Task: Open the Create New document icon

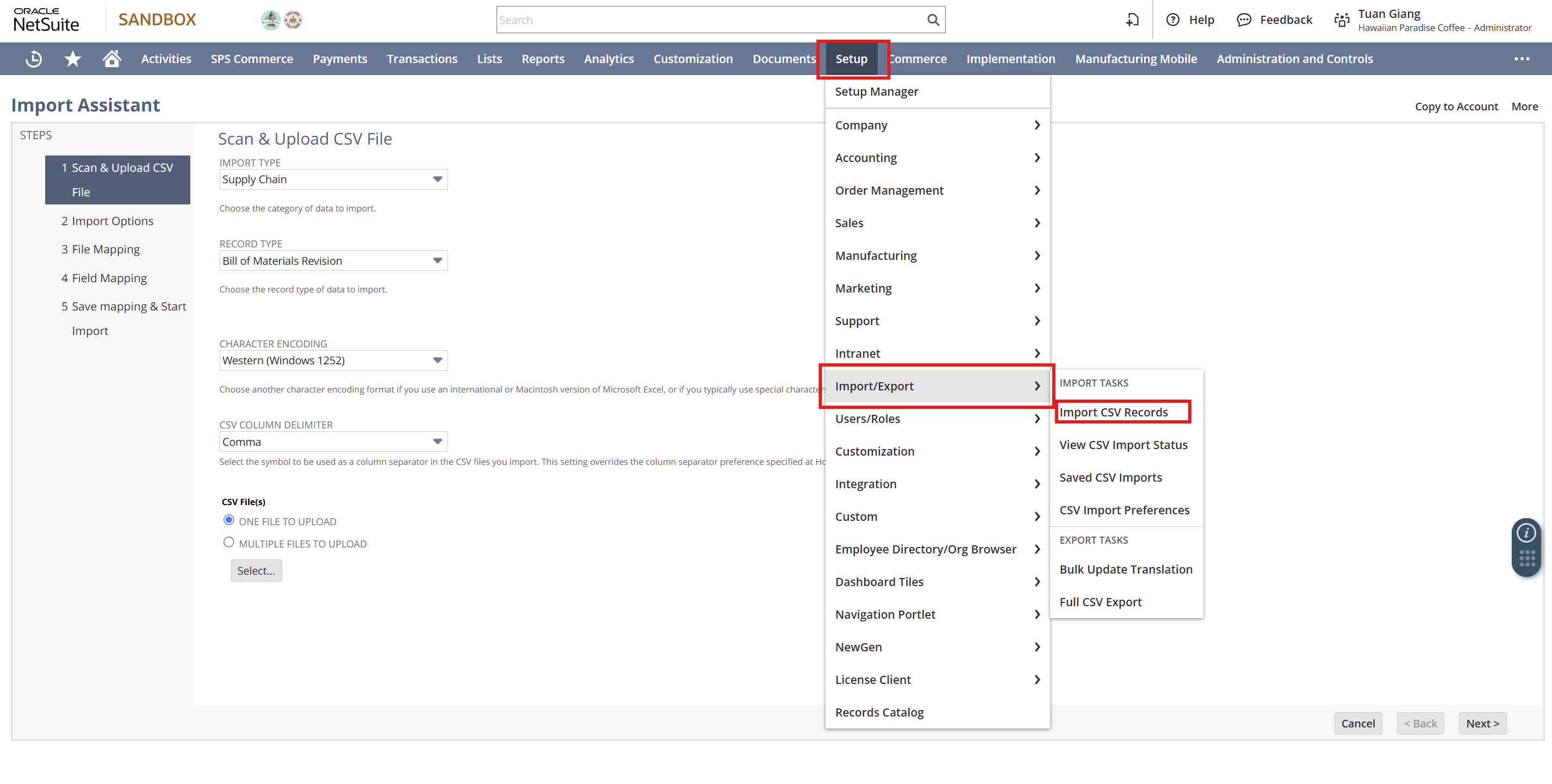Action: (1132, 20)
